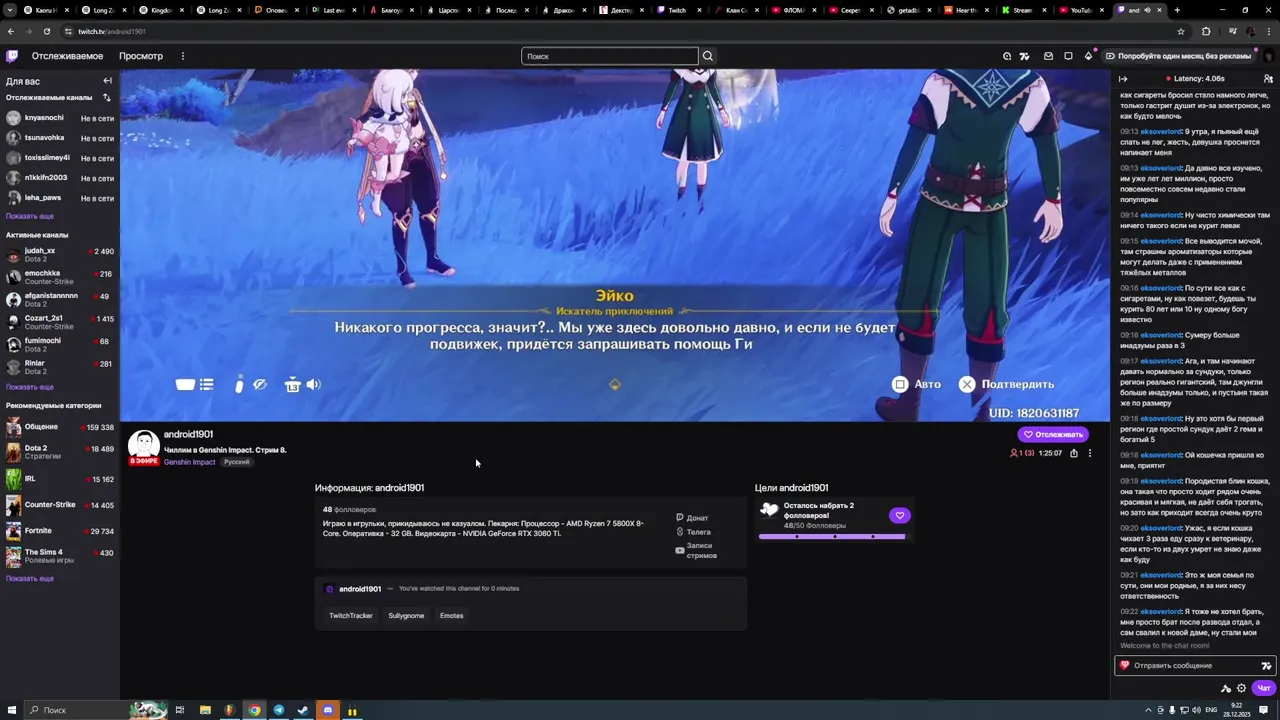Click in-game chat bubble icon

pyautogui.click(x=185, y=384)
